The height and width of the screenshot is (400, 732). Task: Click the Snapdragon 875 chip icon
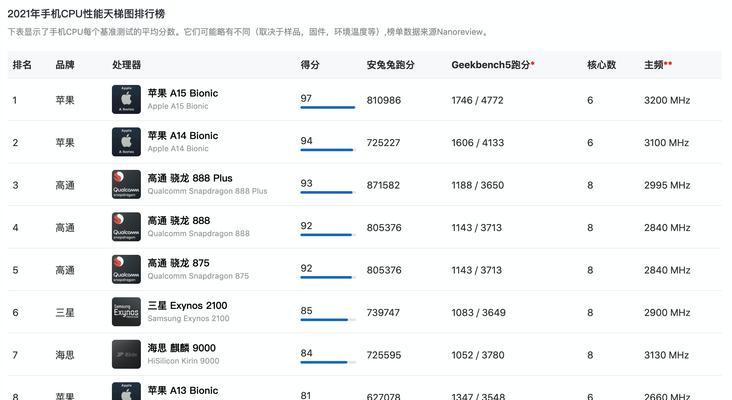[126, 269]
